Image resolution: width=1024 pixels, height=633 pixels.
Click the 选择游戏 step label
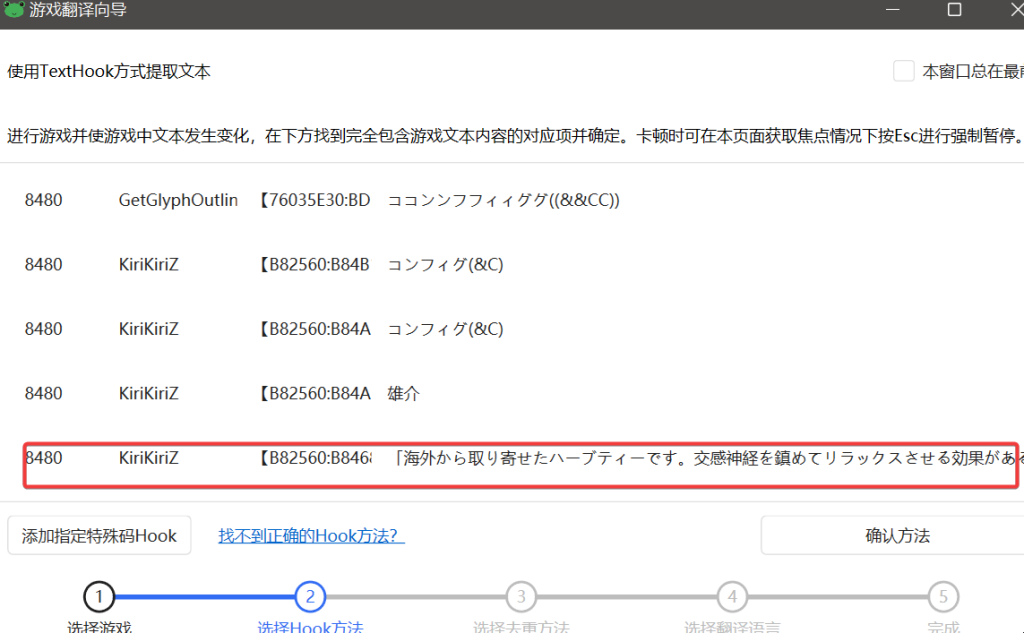[x=99, y=627]
